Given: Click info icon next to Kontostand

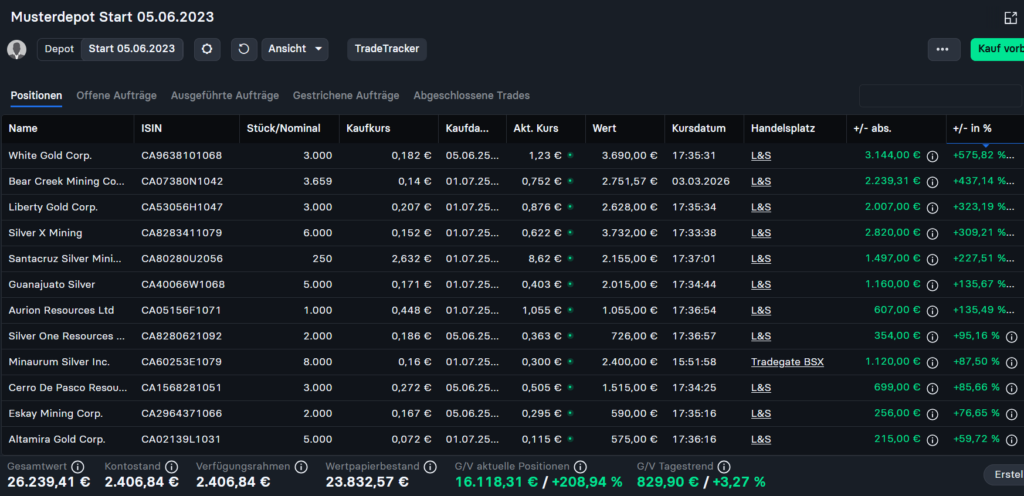Looking at the screenshot, I should [x=172, y=466].
